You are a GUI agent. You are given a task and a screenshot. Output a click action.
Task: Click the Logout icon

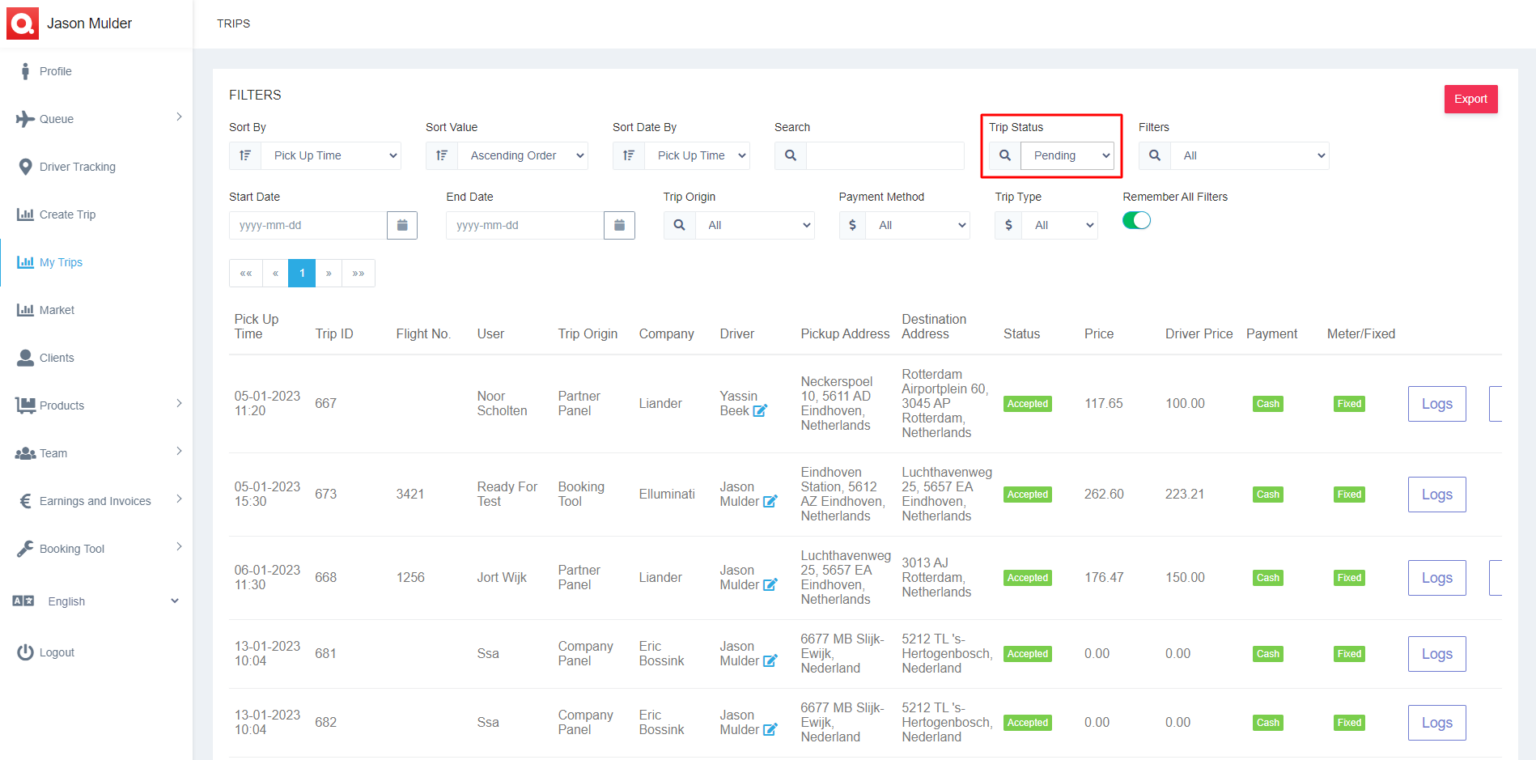pos(22,652)
